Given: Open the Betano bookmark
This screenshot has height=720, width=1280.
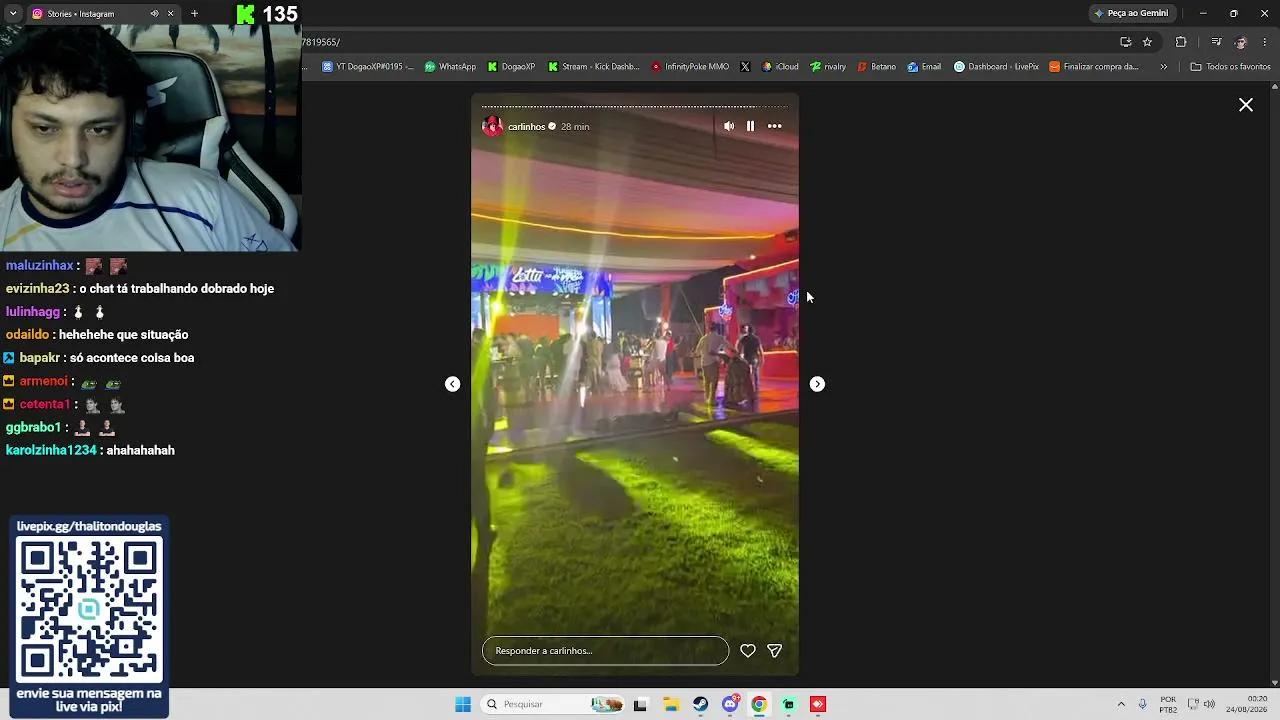Looking at the screenshot, I should [876, 67].
